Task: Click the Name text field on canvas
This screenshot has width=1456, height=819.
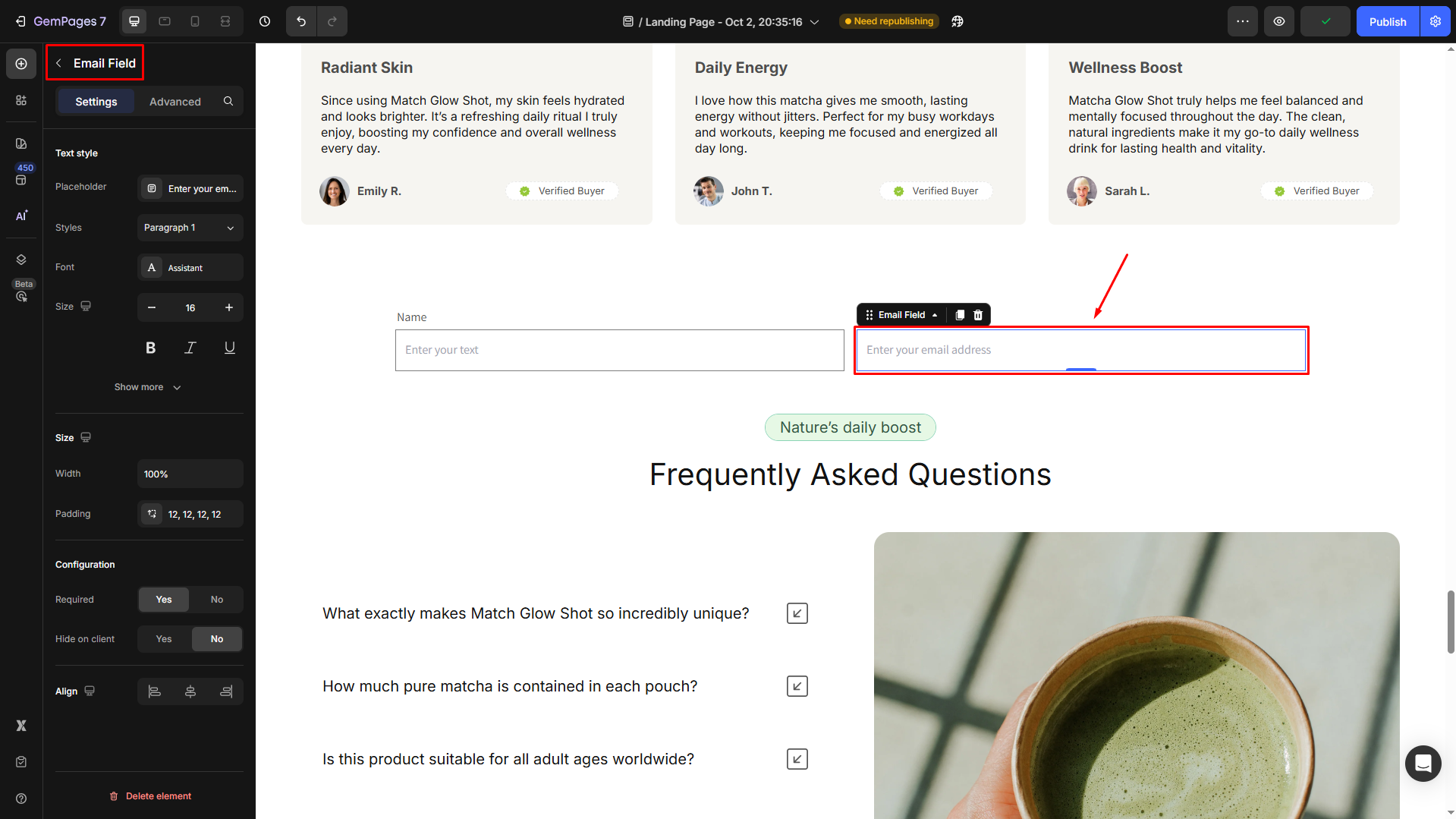Action: 619,350
